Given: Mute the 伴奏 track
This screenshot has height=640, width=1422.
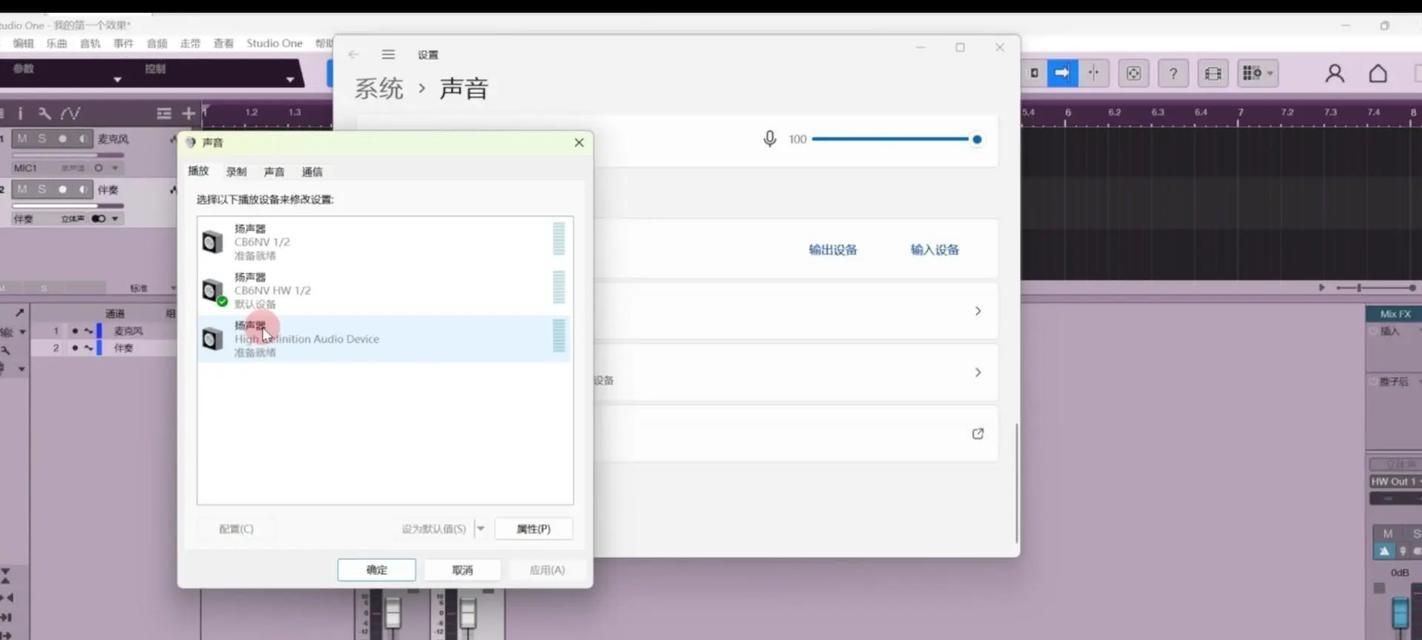Looking at the screenshot, I should pyautogui.click(x=22, y=189).
